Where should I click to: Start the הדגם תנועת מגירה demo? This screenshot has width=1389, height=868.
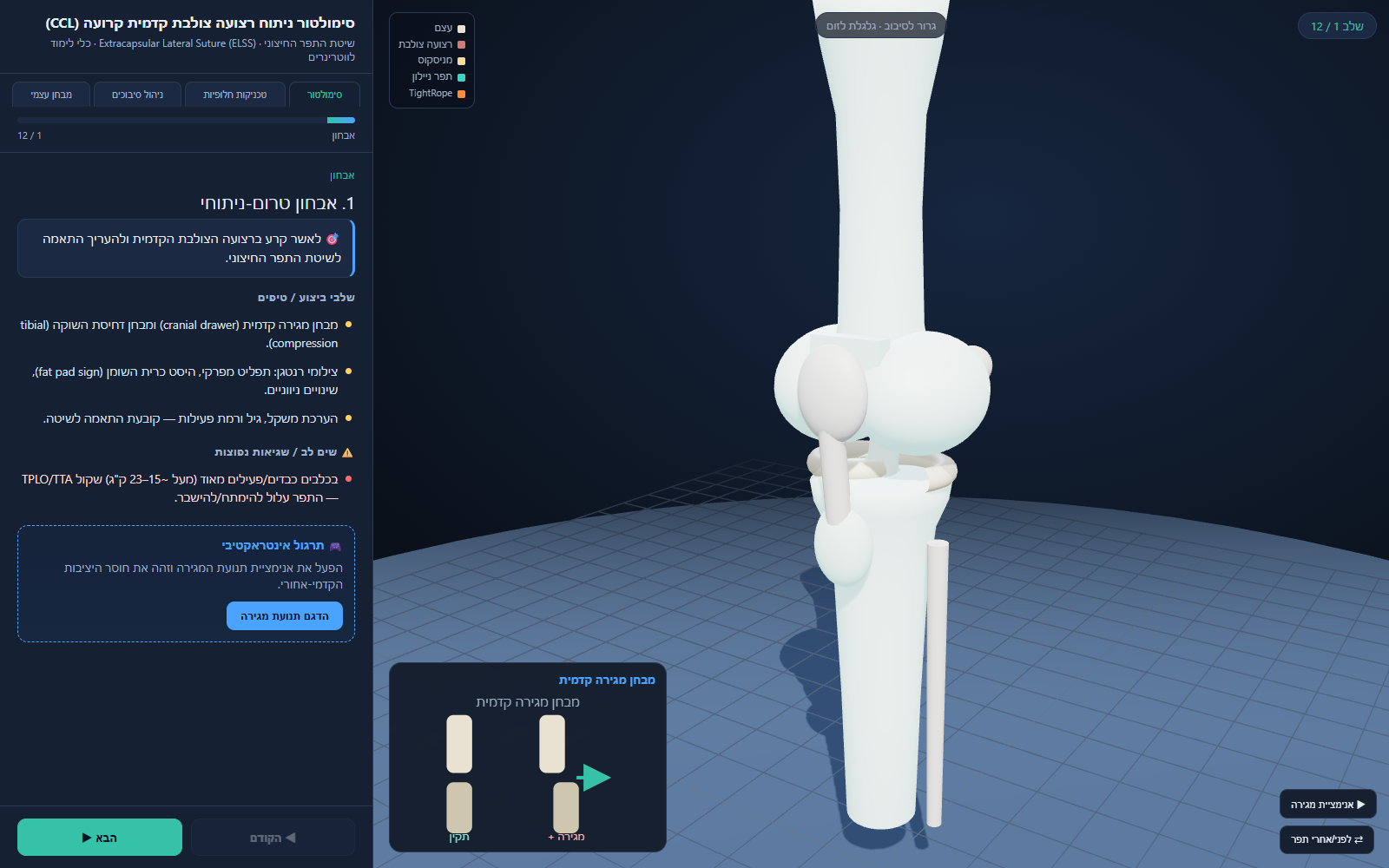[x=285, y=616]
